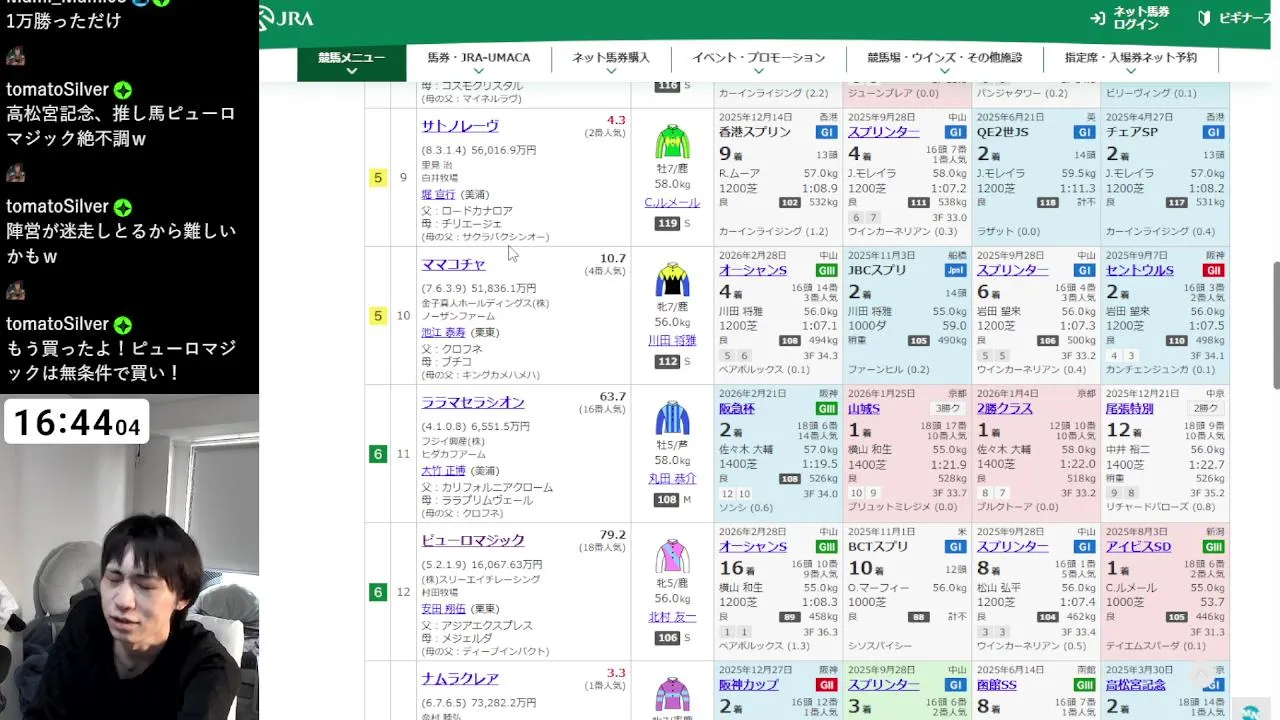Open the サトノレーヴ horse page link
This screenshot has width=1280, height=720.
(x=460, y=126)
